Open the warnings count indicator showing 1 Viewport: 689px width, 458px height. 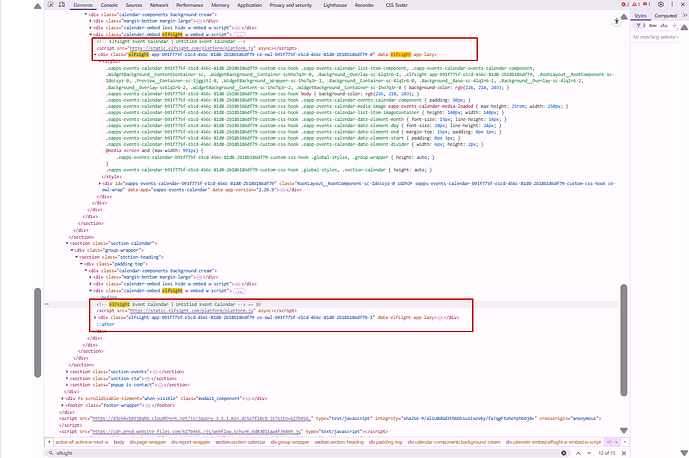tap(636, 4)
